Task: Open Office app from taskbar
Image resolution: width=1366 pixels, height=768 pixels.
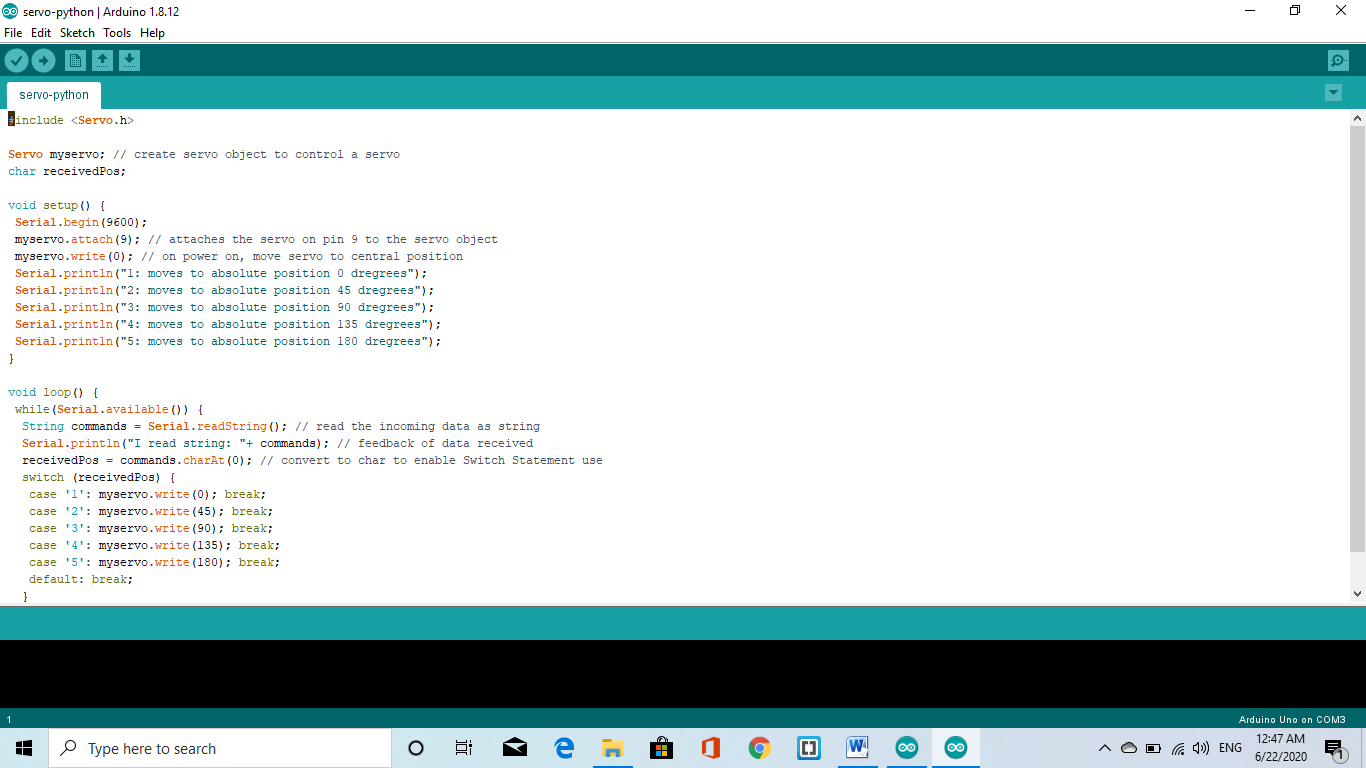Action: coord(711,748)
